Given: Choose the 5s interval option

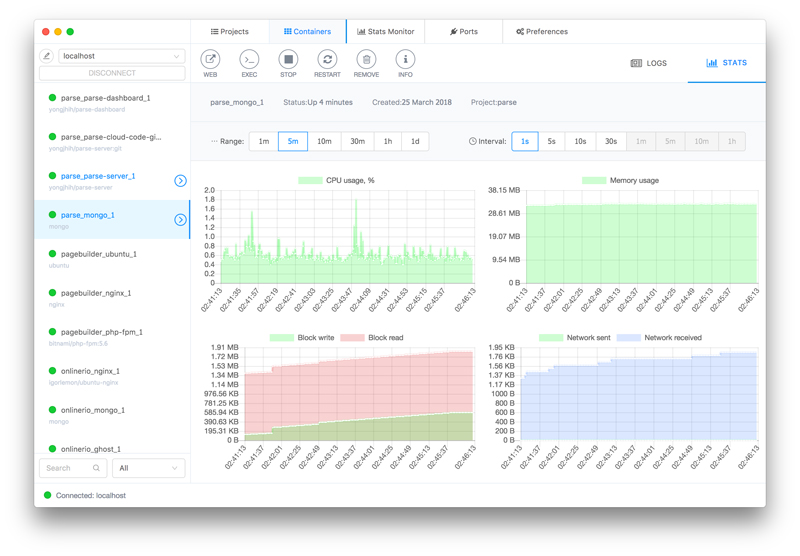Looking at the screenshot, I should (551, 142).
